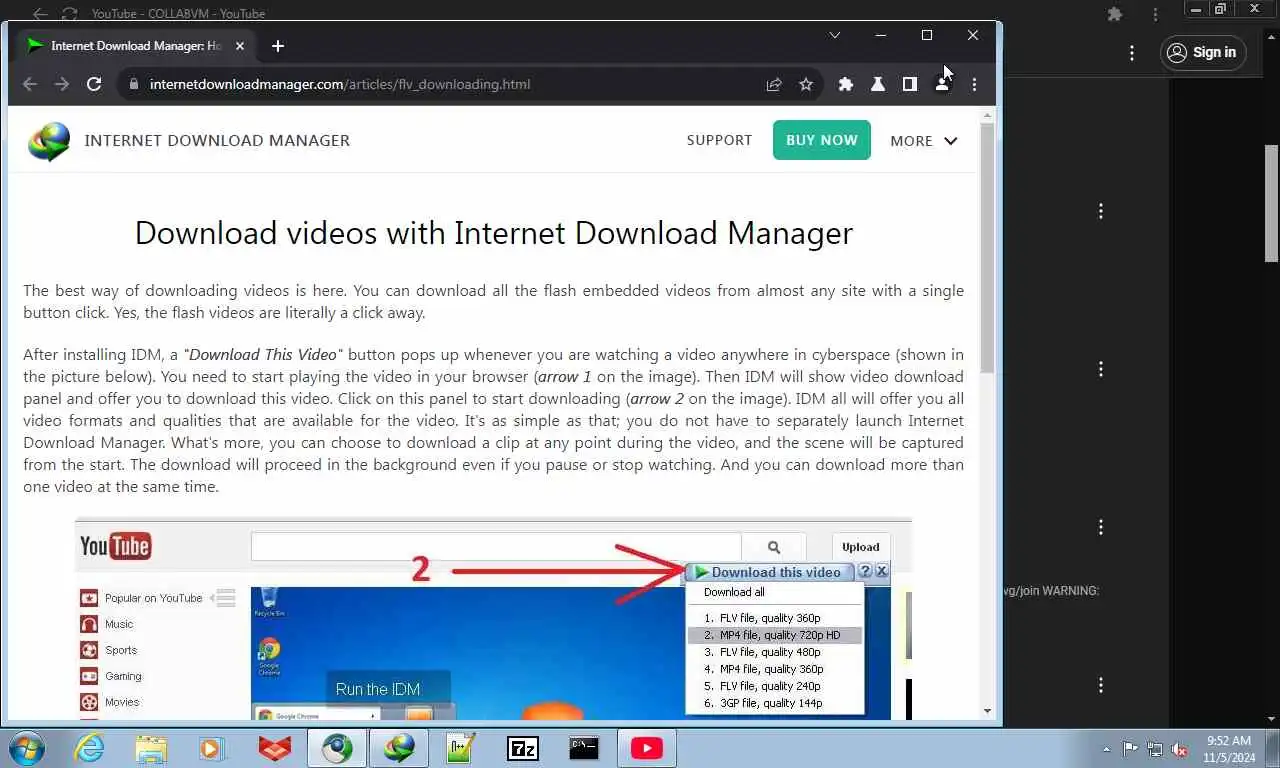Click the muted volume tray icon
Screen dimensions: 1280x768
coord(1179,749)
